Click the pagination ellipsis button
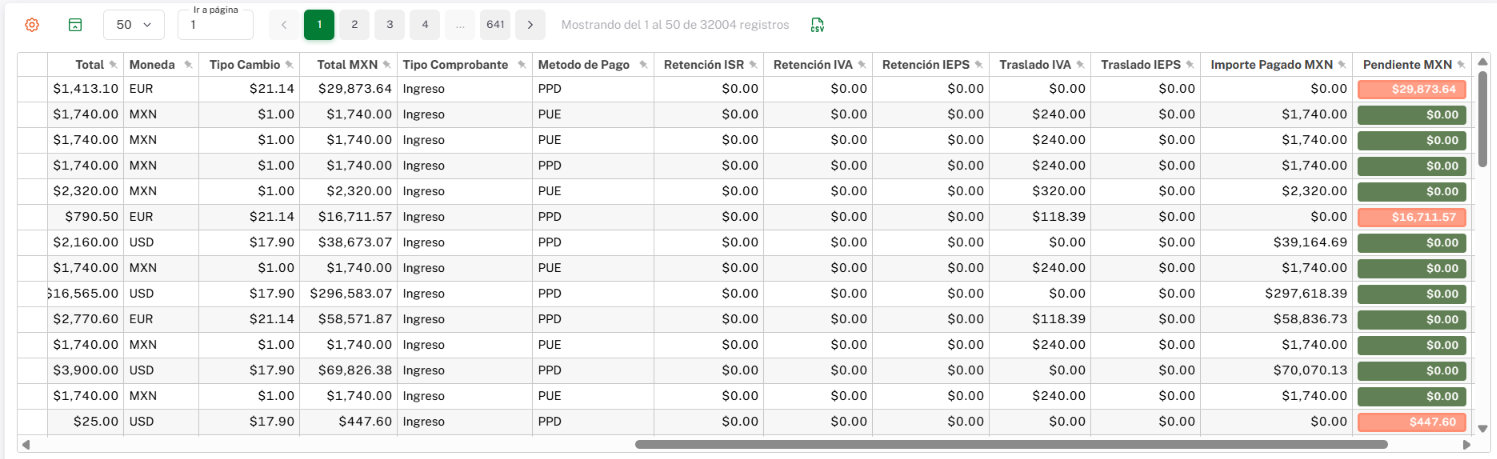Screen dimensions: 1497x459 pos(460,24)
